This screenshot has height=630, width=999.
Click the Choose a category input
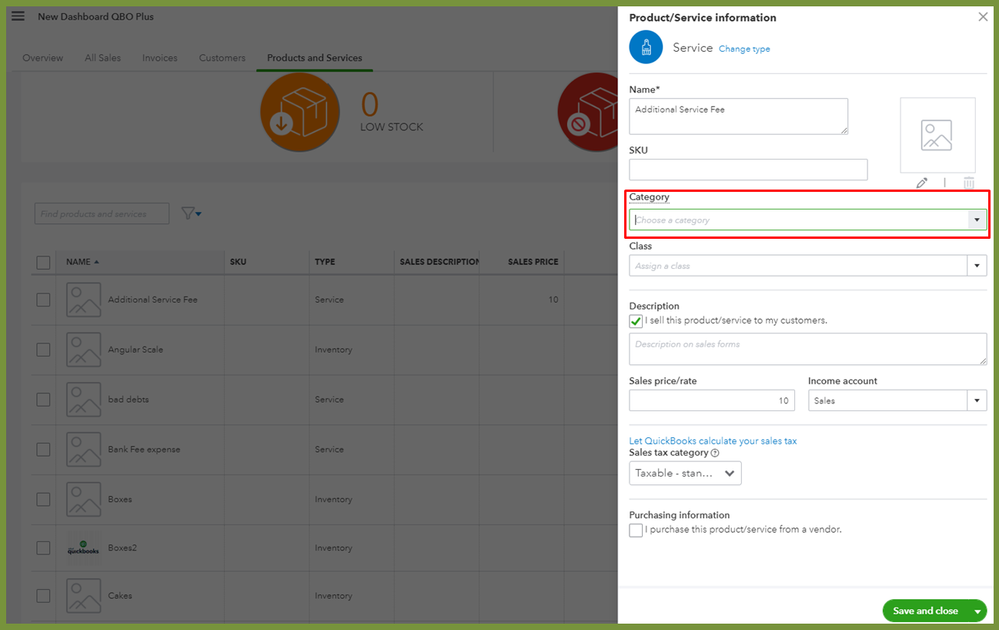click(799, 220)
